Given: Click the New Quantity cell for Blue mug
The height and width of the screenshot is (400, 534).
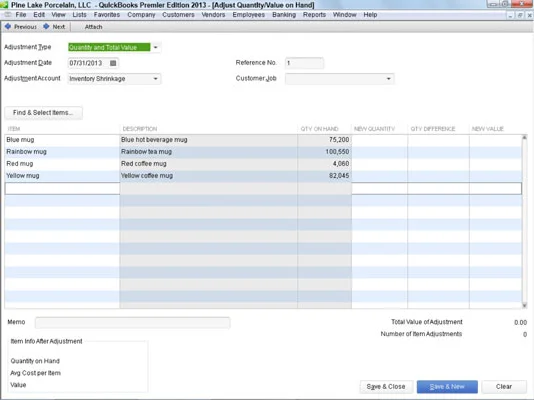Looking at the screenshot, I should [x=379, y=140].
